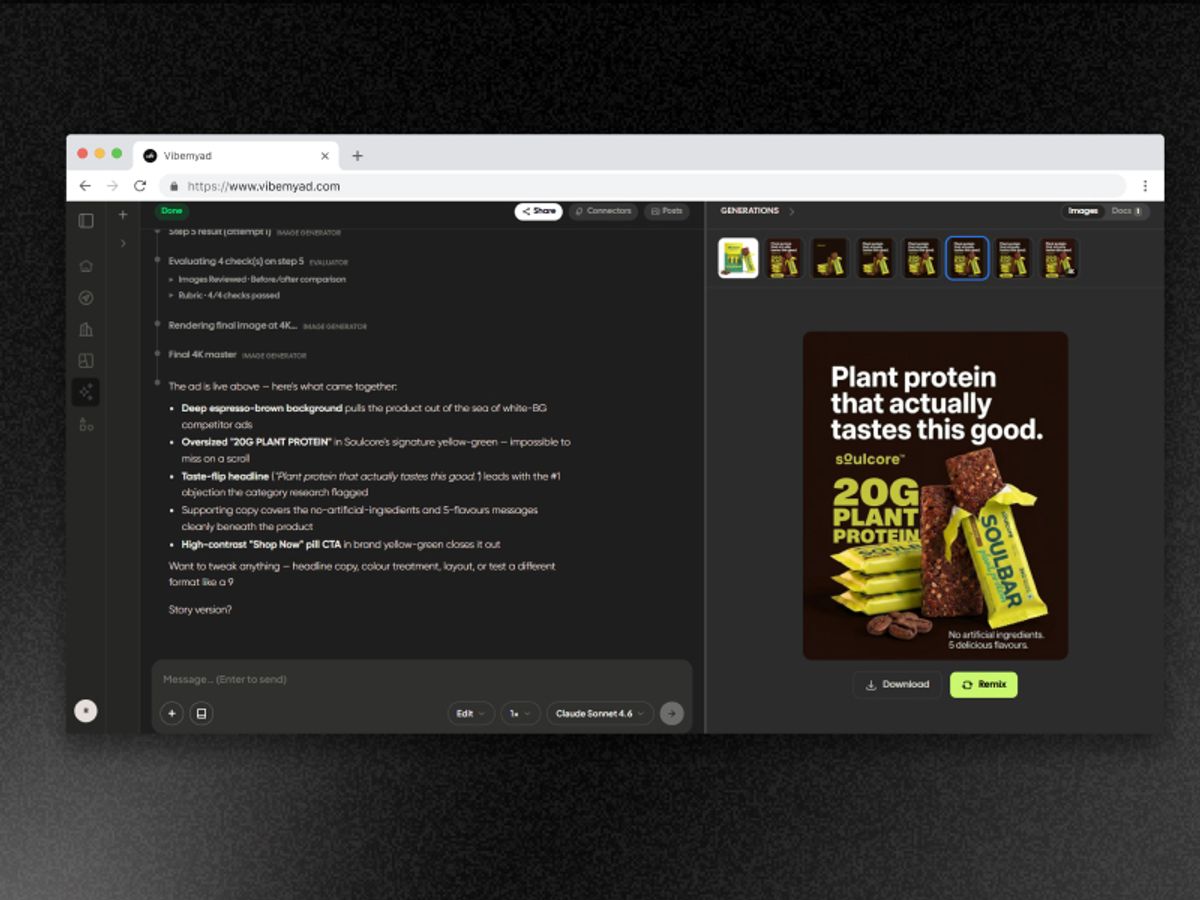Open the Edit mode dropdown

(471, 713)
